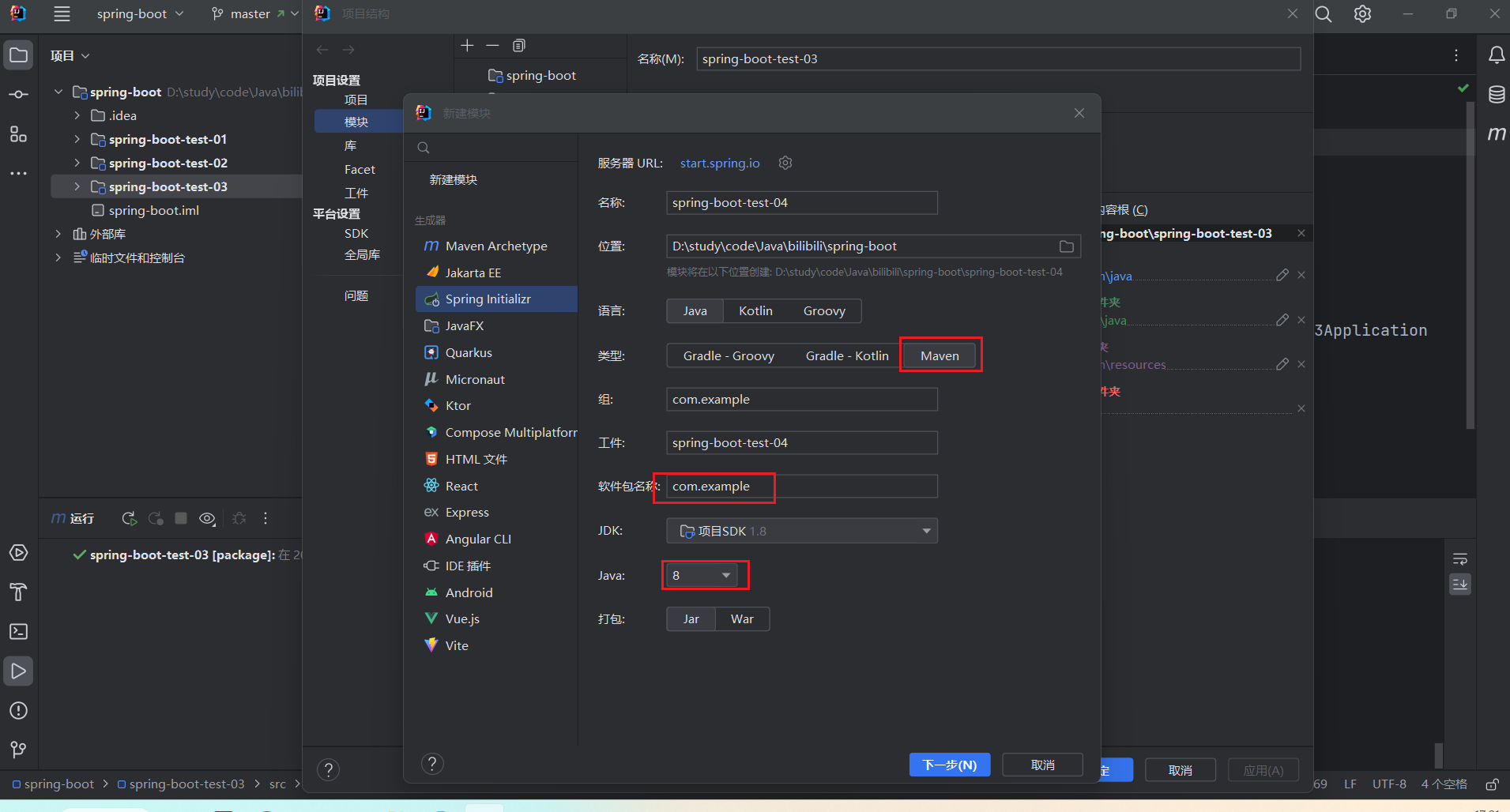This screenshot has height=812, width=1510.
Task: Open the master branch dropdown
Action: (x=254, y=14)
